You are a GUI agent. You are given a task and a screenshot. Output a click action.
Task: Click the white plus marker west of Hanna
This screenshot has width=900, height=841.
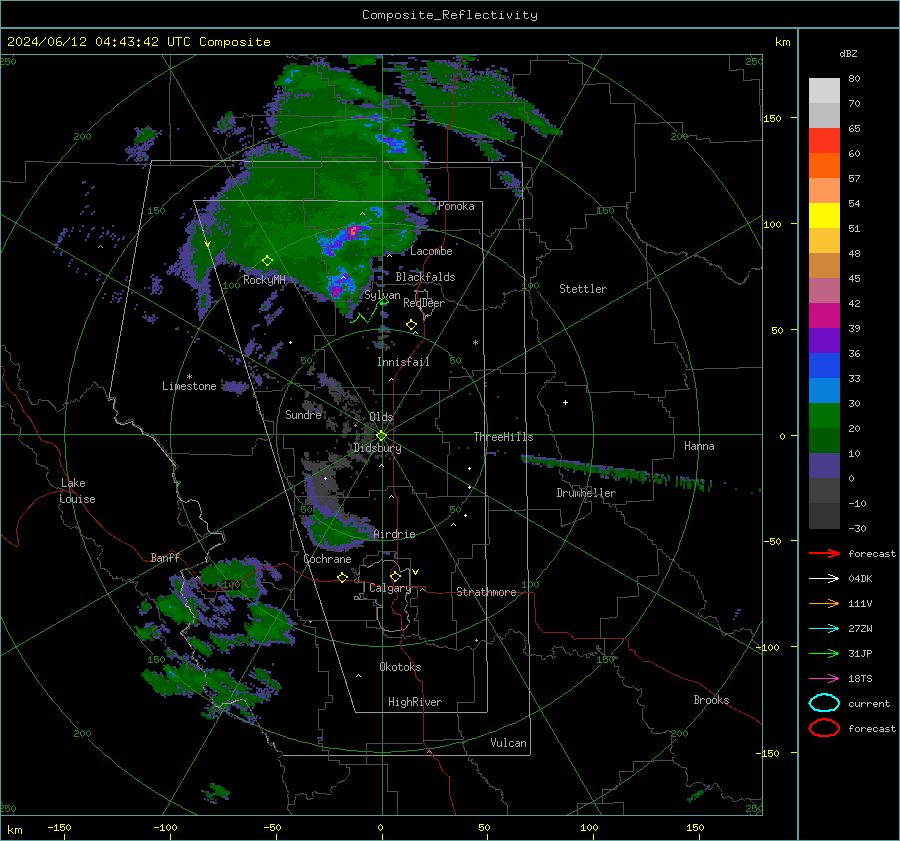tap(565, 402)
